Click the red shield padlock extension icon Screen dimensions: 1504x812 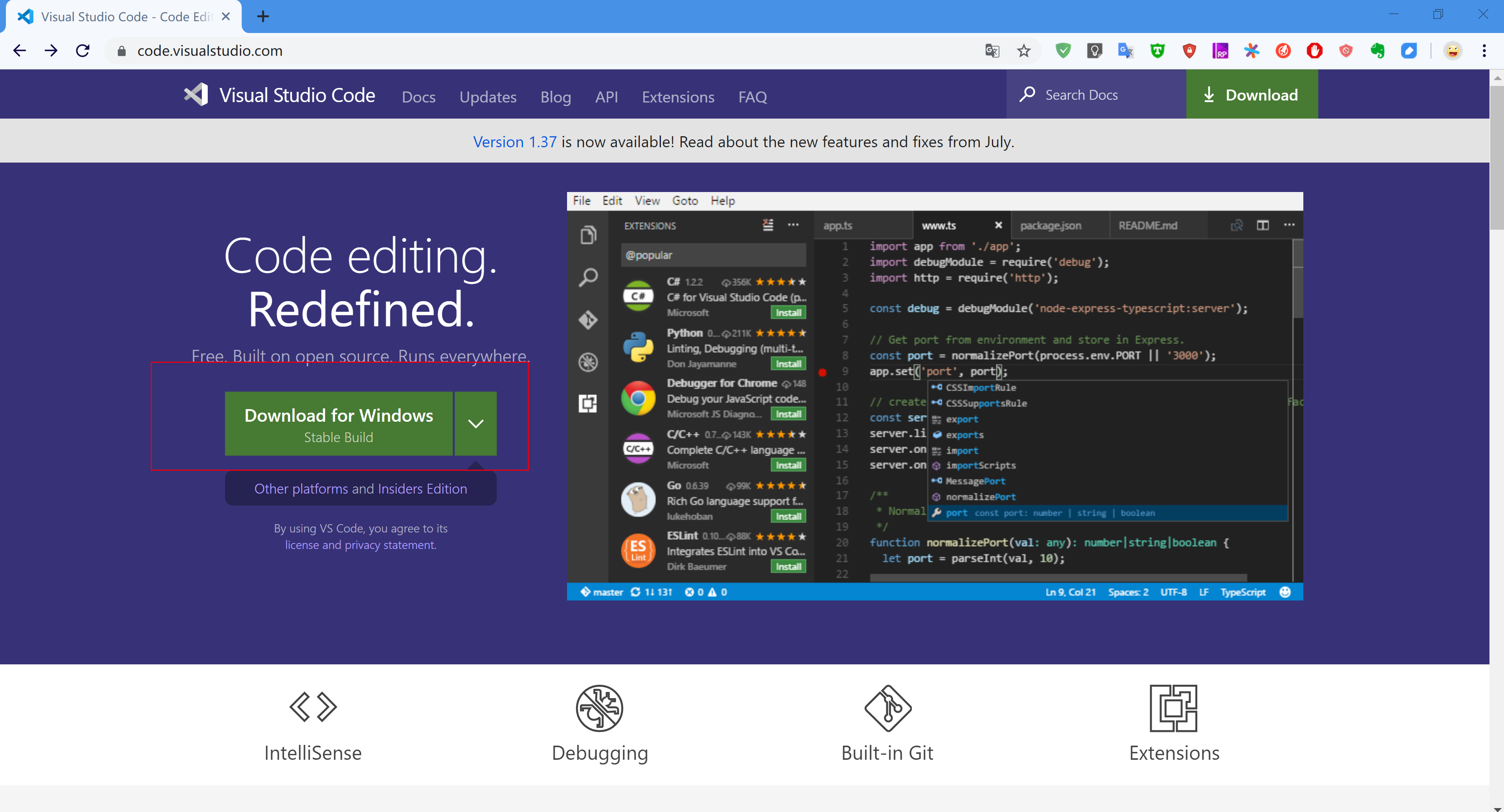coord(1189,51)
